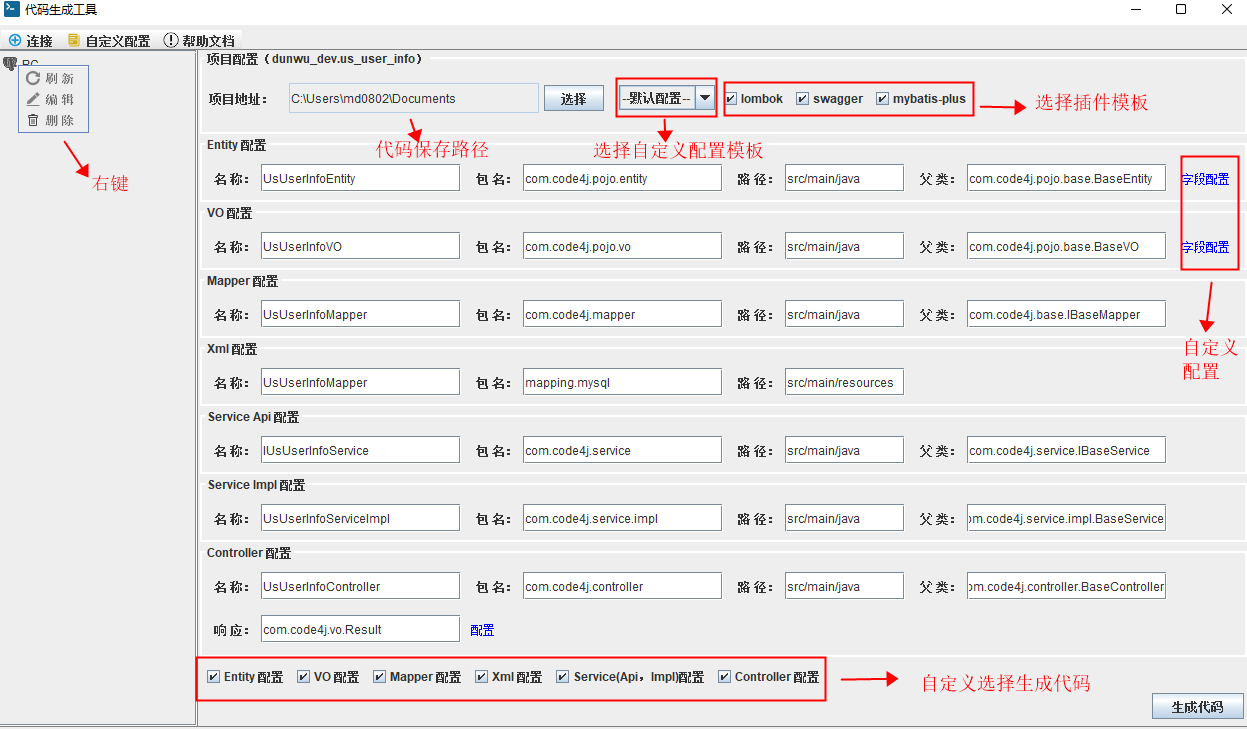Choose 编辑 from the context menu
1247x729 pixels.
tap(53, 99)
